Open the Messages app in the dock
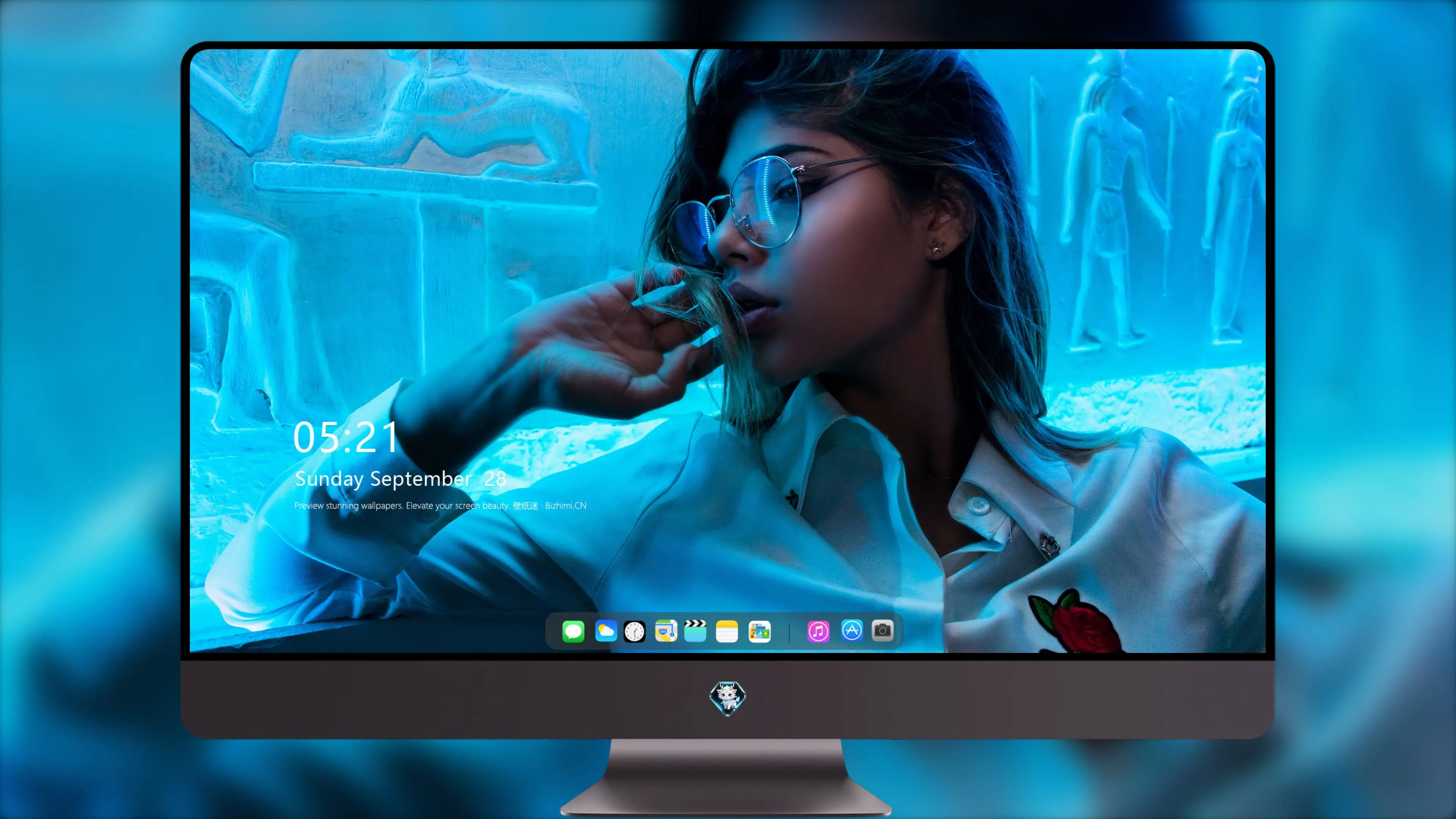Image resolution: width=1456 pixels, height=819 pixels. pyautogui.click(x=573, y=631)
